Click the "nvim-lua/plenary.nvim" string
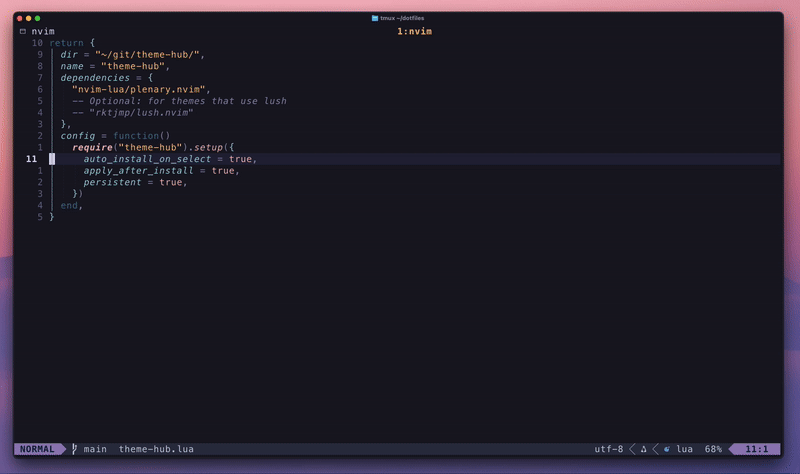 [139, 89]
